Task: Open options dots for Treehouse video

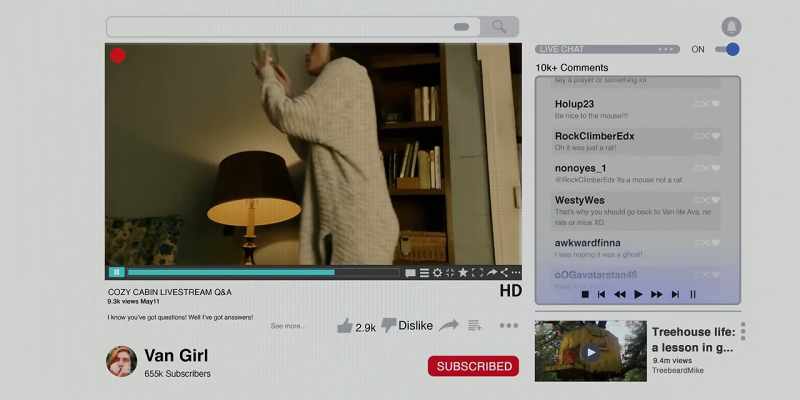Action: [743, 331]
